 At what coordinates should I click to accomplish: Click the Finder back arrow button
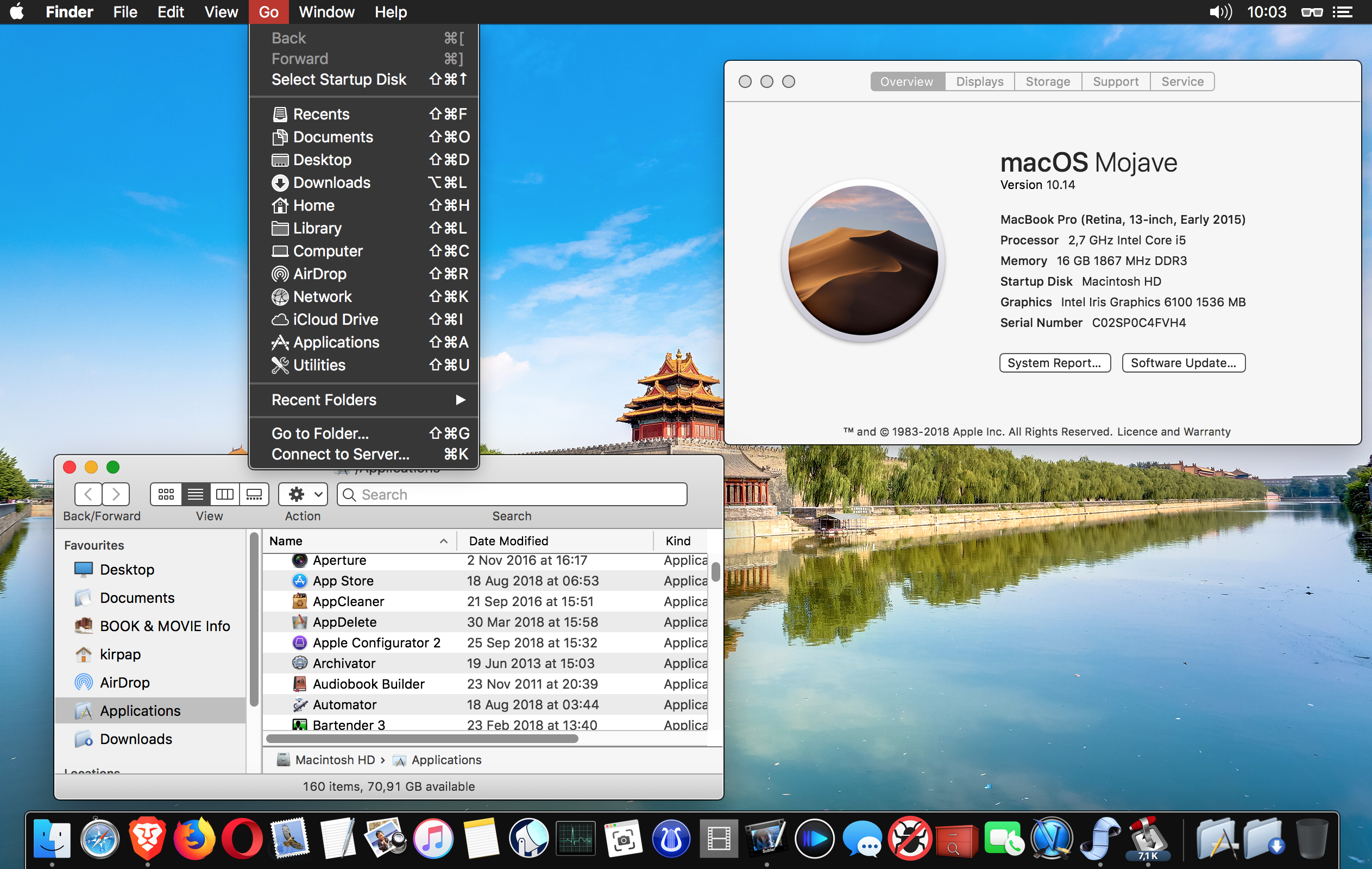pyautogui.click(x=89, y=494)
